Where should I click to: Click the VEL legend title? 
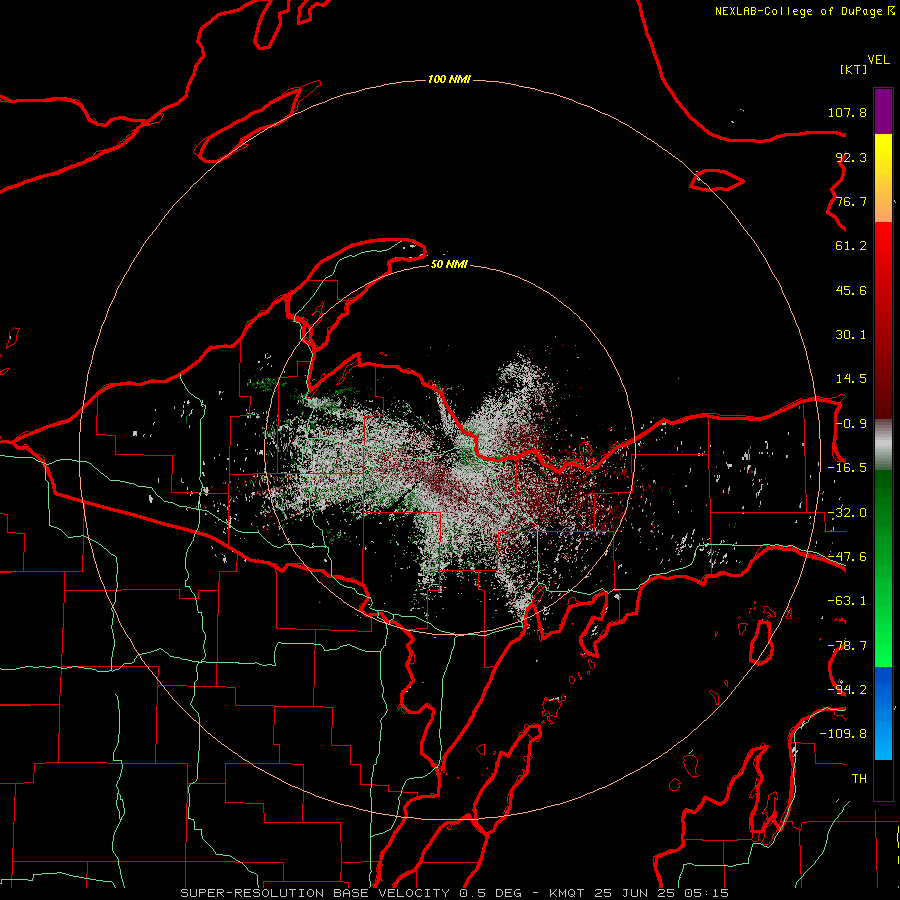pos(878,60)
